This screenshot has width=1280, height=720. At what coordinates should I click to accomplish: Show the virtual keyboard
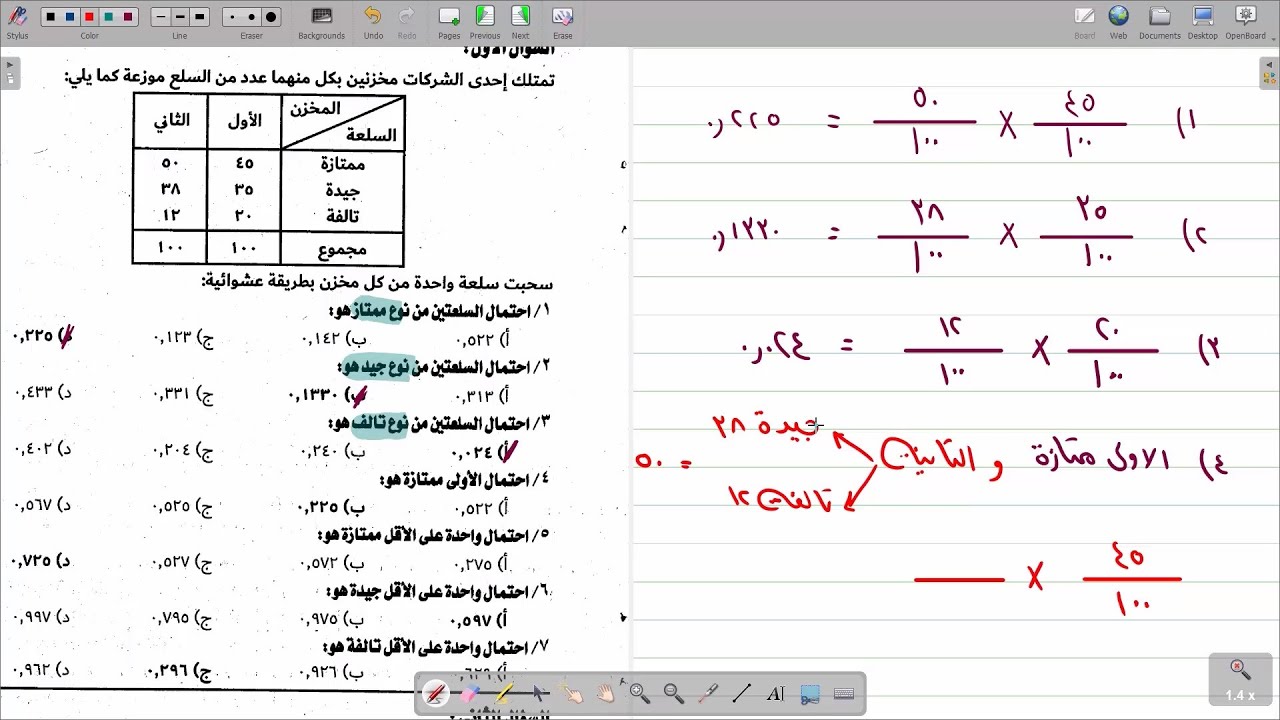click(843, 693)
